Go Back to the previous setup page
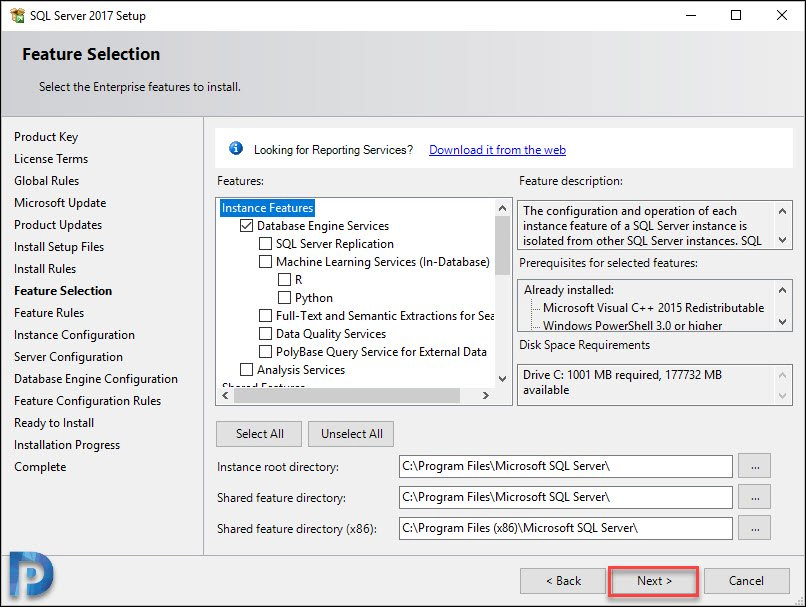806x607 pixels. (563, 581)
